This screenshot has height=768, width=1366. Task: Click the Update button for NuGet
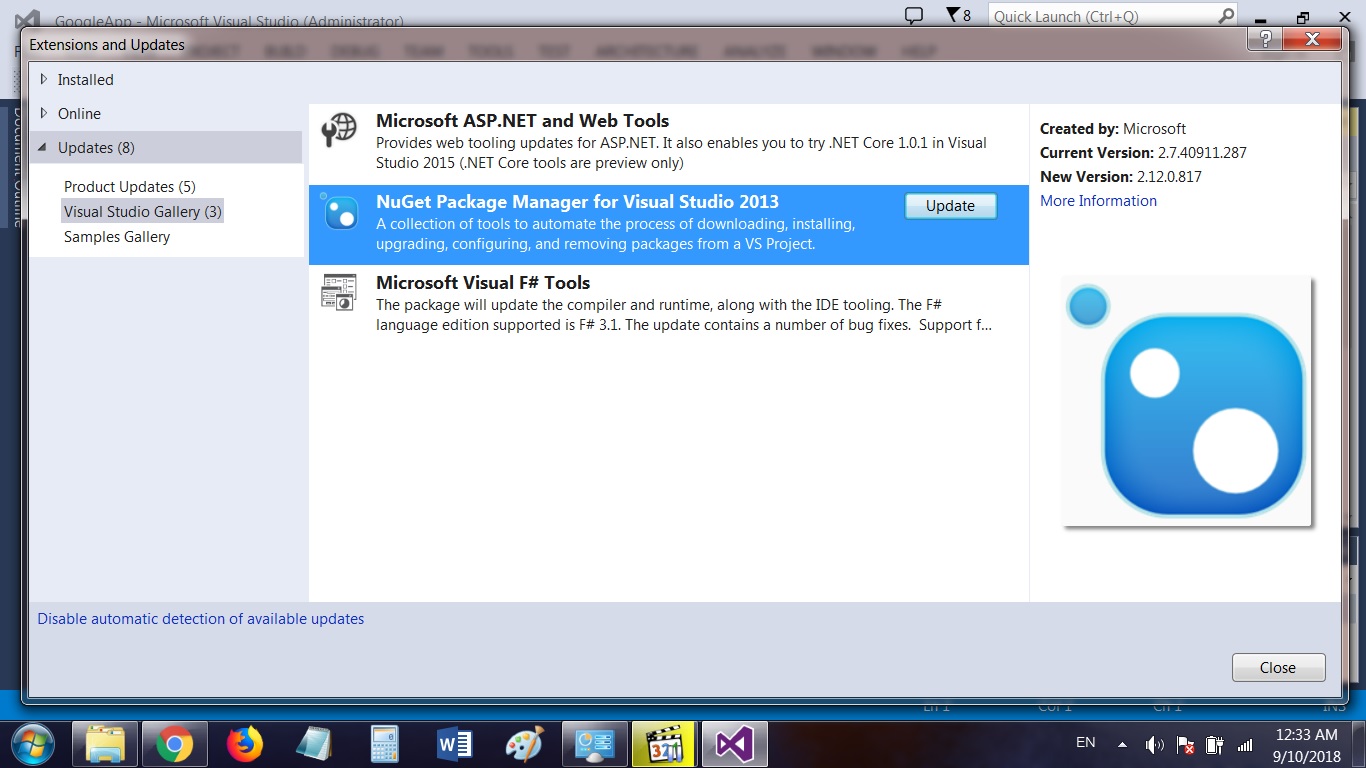(951, 205)
